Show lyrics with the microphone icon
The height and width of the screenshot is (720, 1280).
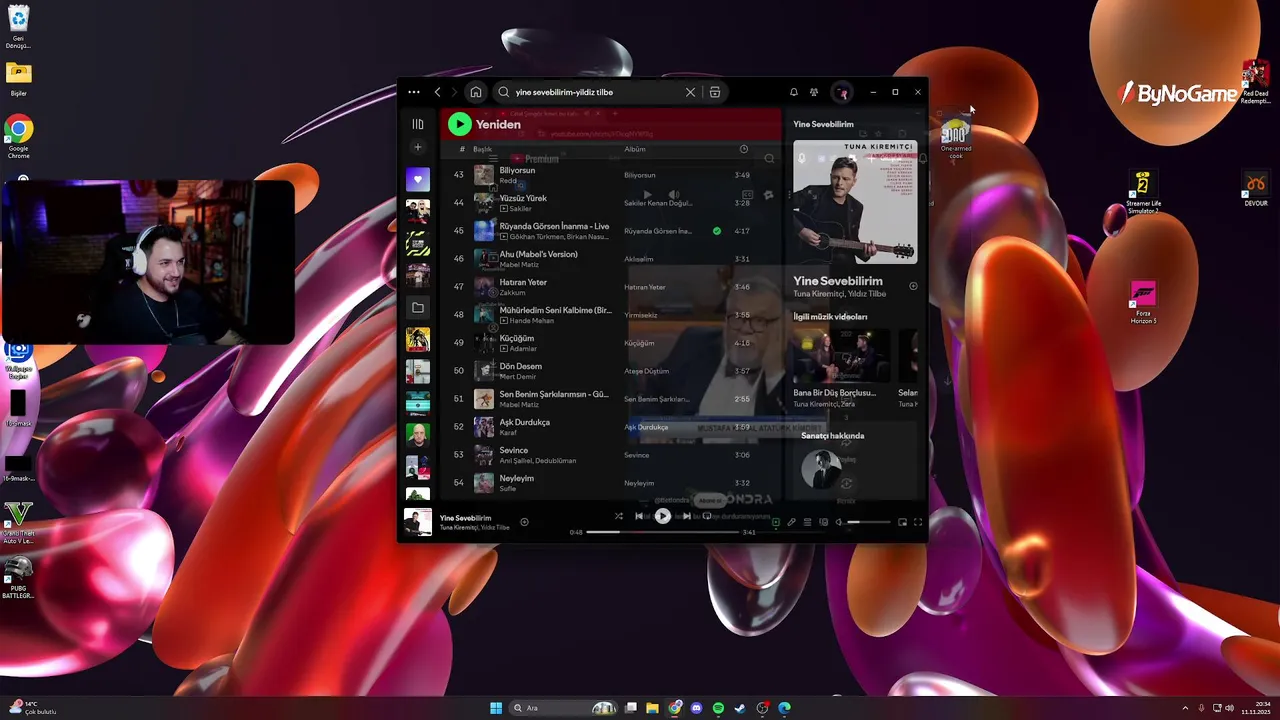(791, 522)
